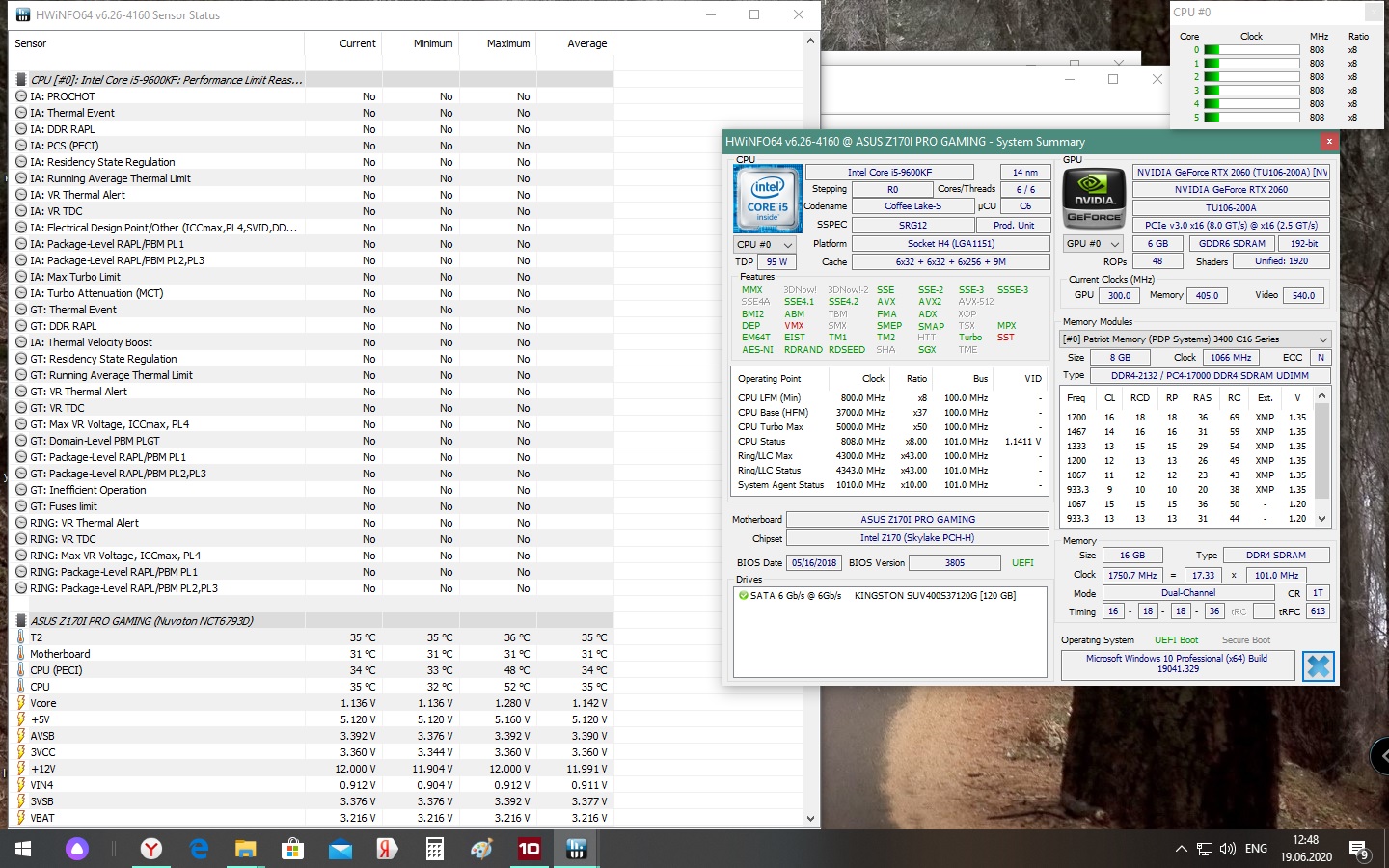This screenshot has height=868, width=1389.
Task: Click the status icon beside IA: PROCHOT
Action: coord(21,96)
